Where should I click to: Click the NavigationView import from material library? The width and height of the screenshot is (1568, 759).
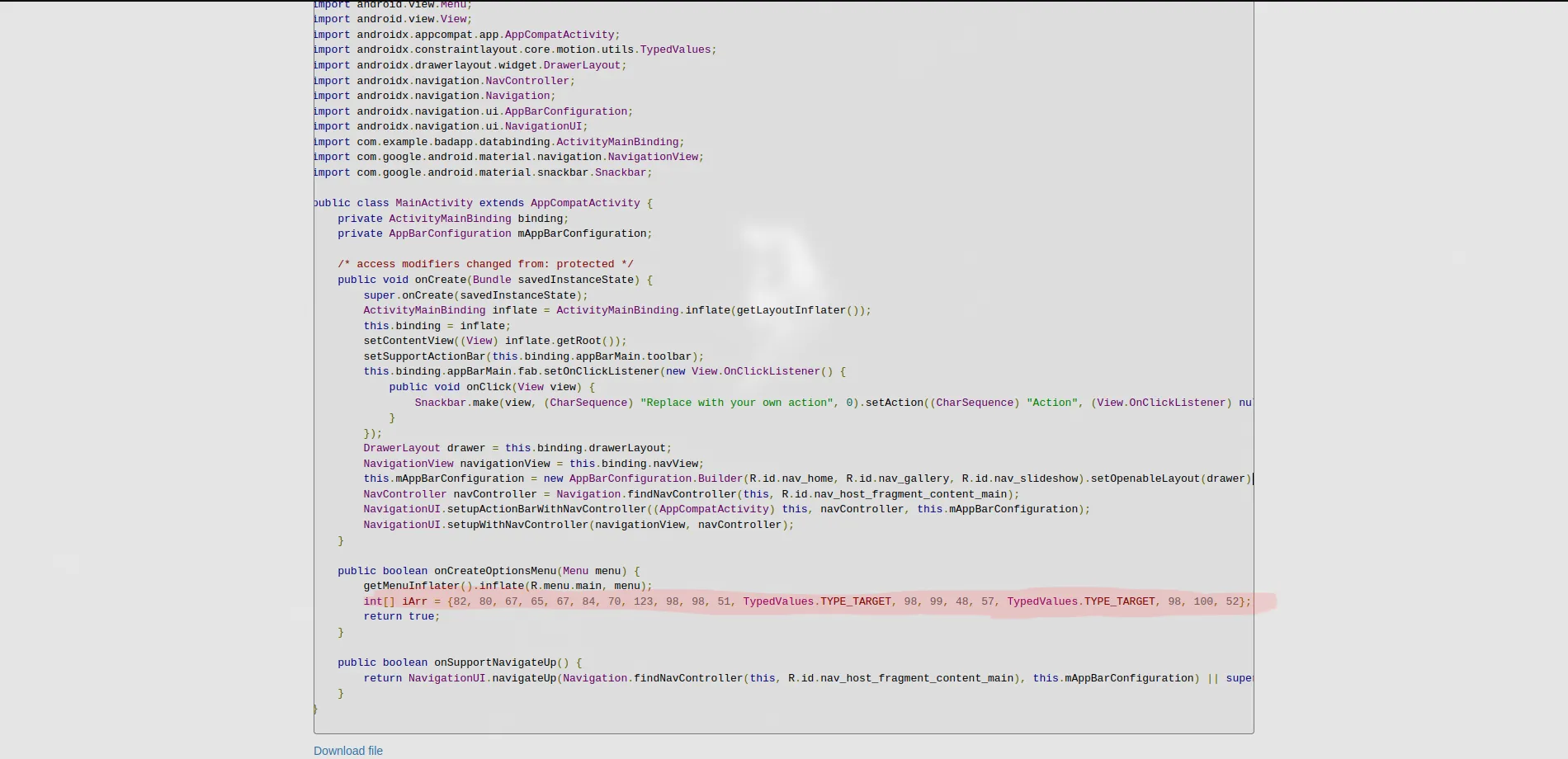point(507,156)
